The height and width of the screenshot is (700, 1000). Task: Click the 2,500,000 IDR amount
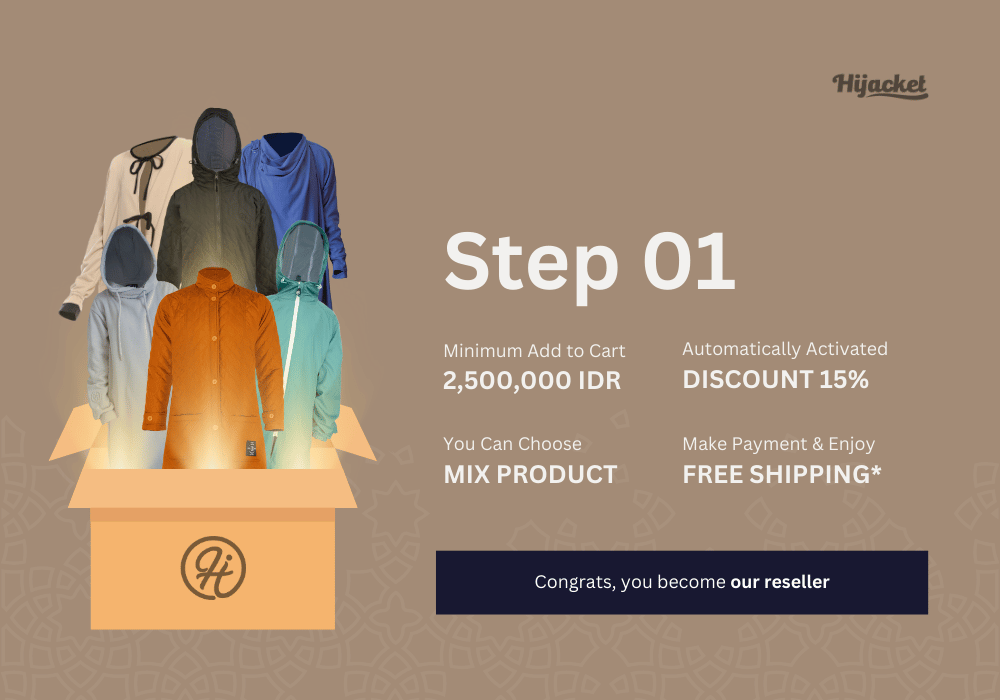coord(532,381)
